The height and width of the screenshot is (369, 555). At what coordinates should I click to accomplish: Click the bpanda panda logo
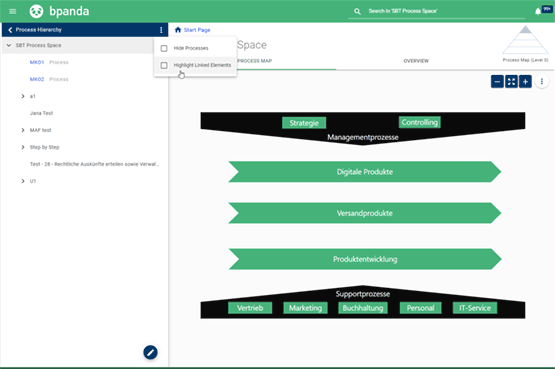point(36,11)
